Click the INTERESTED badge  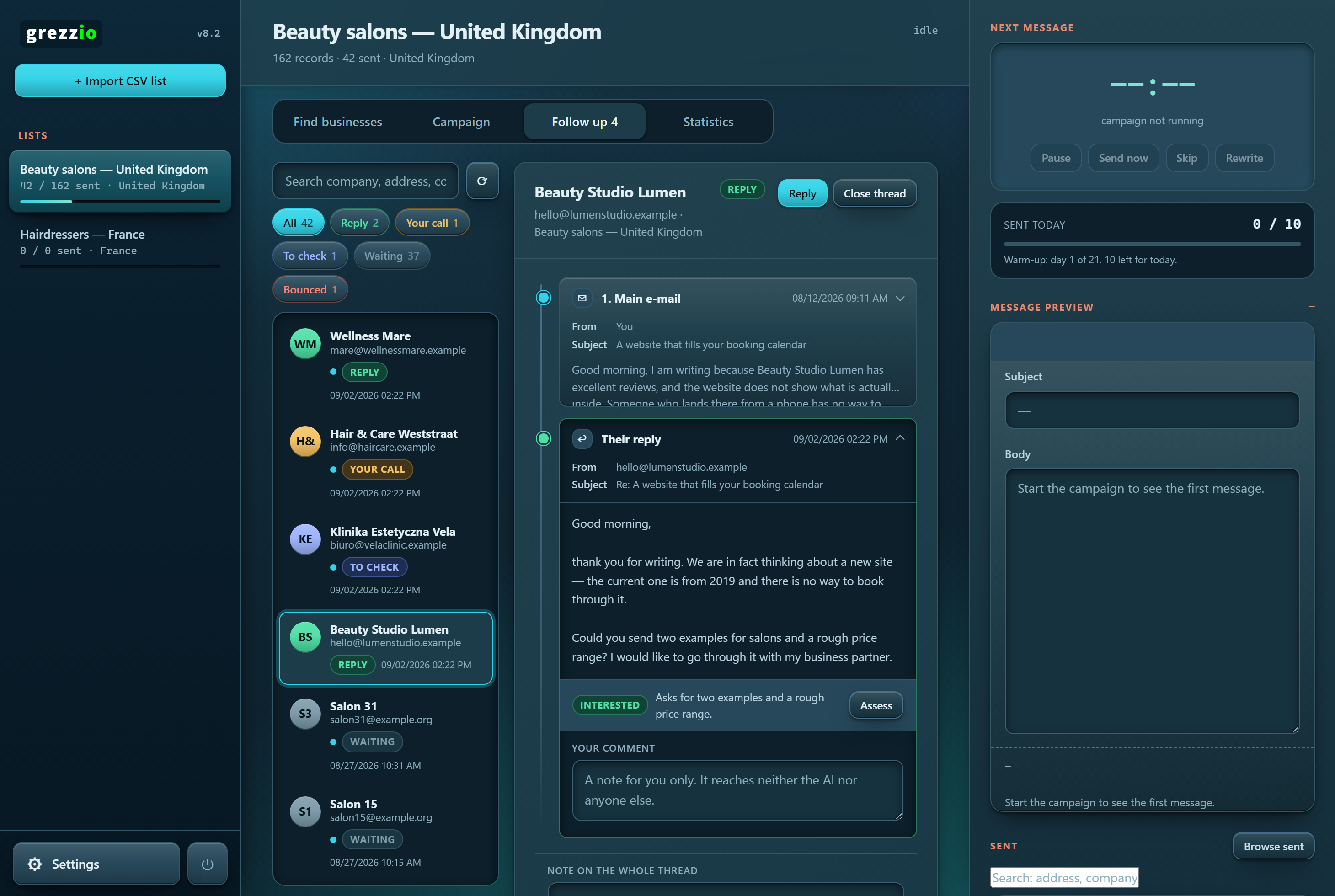click(609, 705)
